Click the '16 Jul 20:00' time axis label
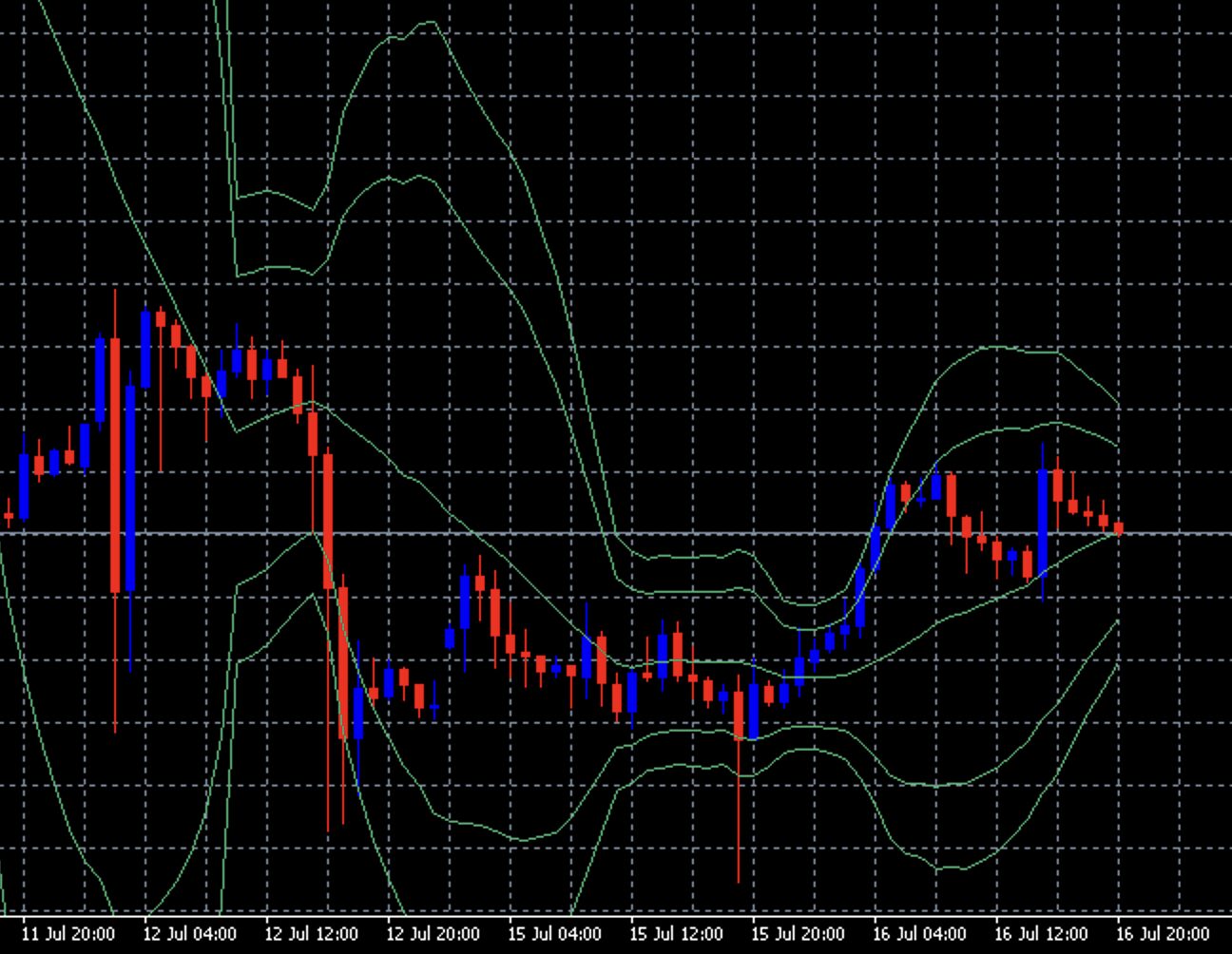1232x954 pixels. (1163, 934)
